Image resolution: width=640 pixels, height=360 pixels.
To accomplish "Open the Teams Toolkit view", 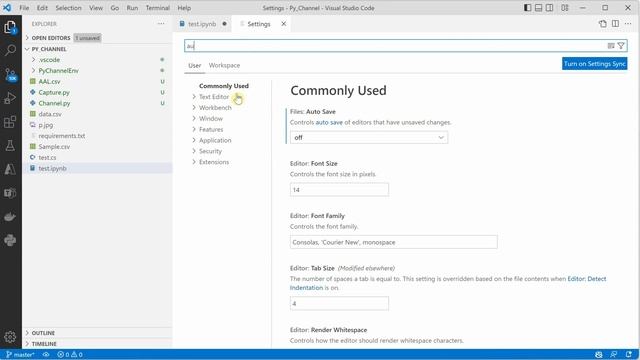I will [10, 193].
